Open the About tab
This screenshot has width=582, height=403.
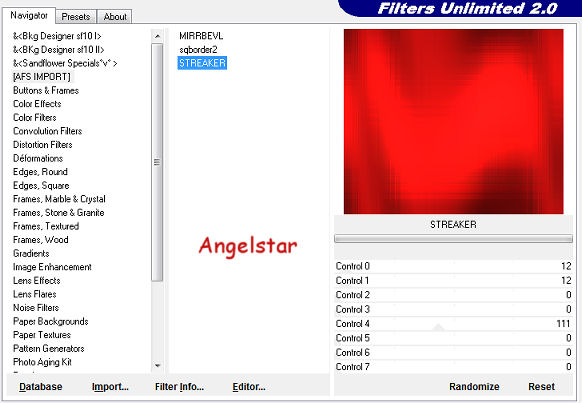(x=115, y=17)
